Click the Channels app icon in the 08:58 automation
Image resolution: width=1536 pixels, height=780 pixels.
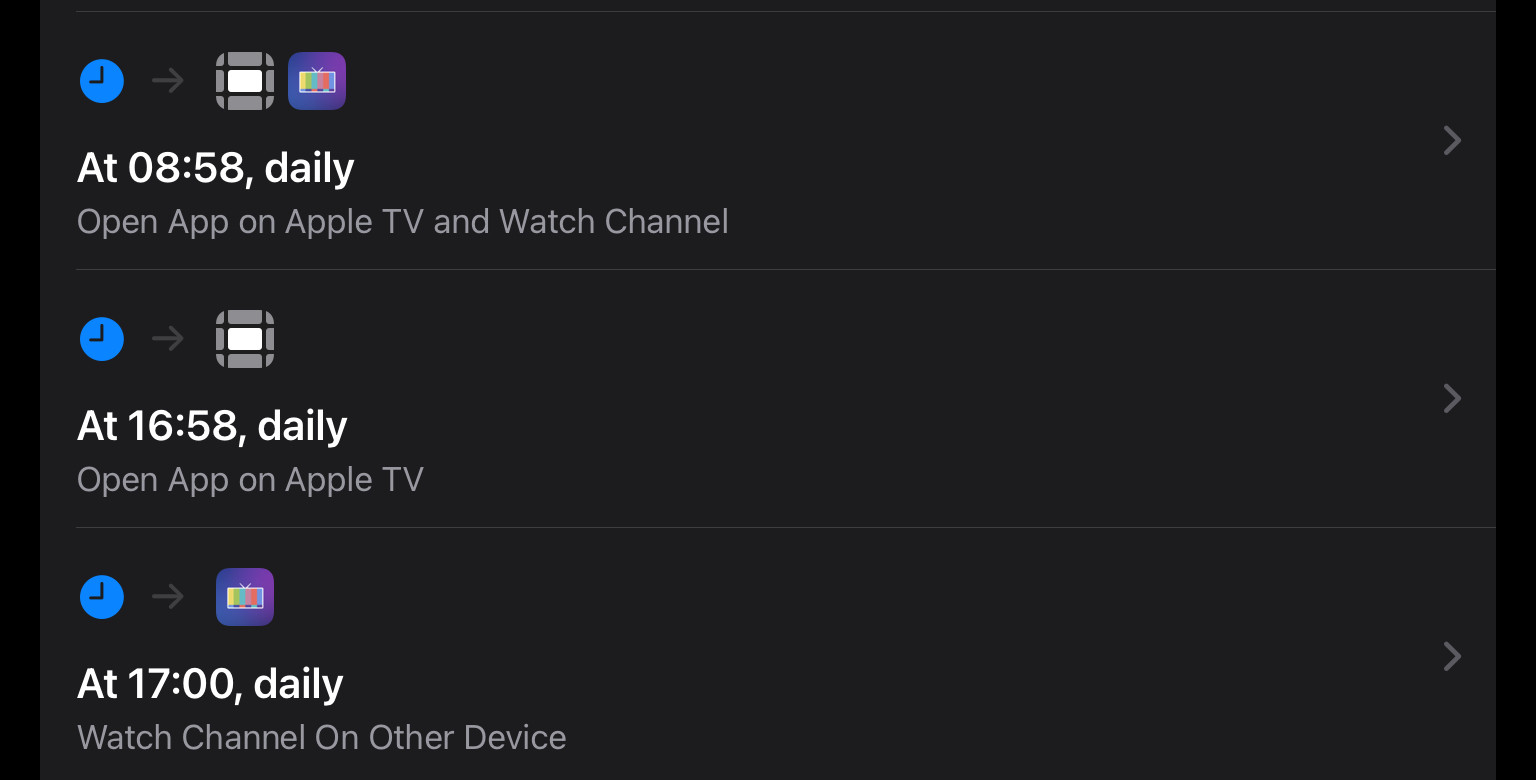pos(317,81)
